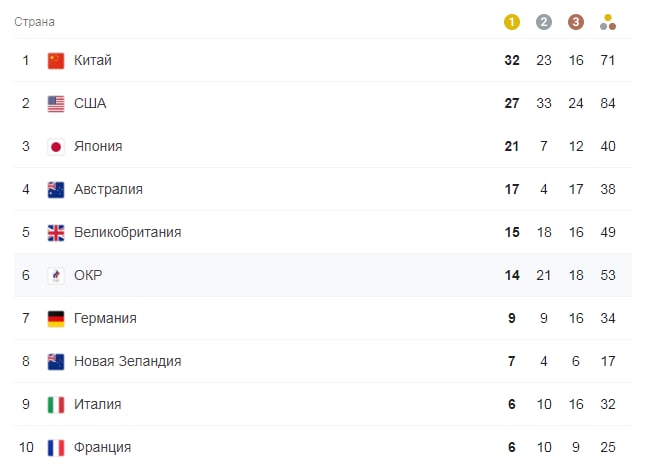645x466 pixels.
Task: Click the ОКР team emblem icon
Action: (56, 276)
